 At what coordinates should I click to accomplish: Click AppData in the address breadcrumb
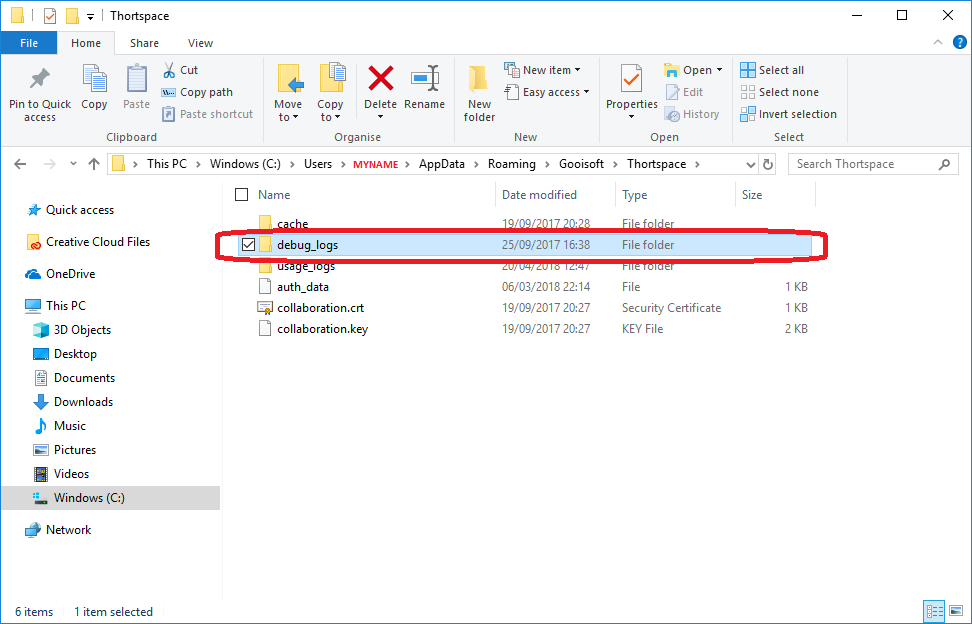441,164
